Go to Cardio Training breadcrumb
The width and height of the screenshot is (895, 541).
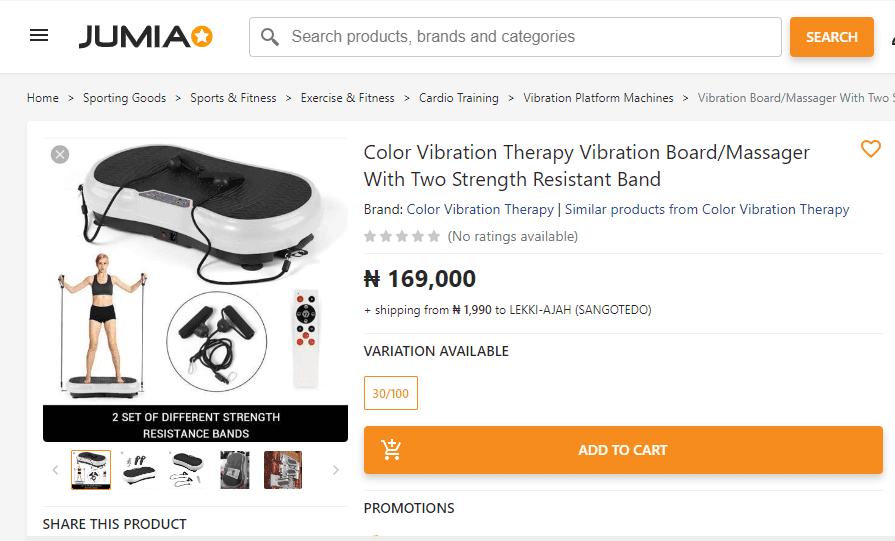(458, 98)
